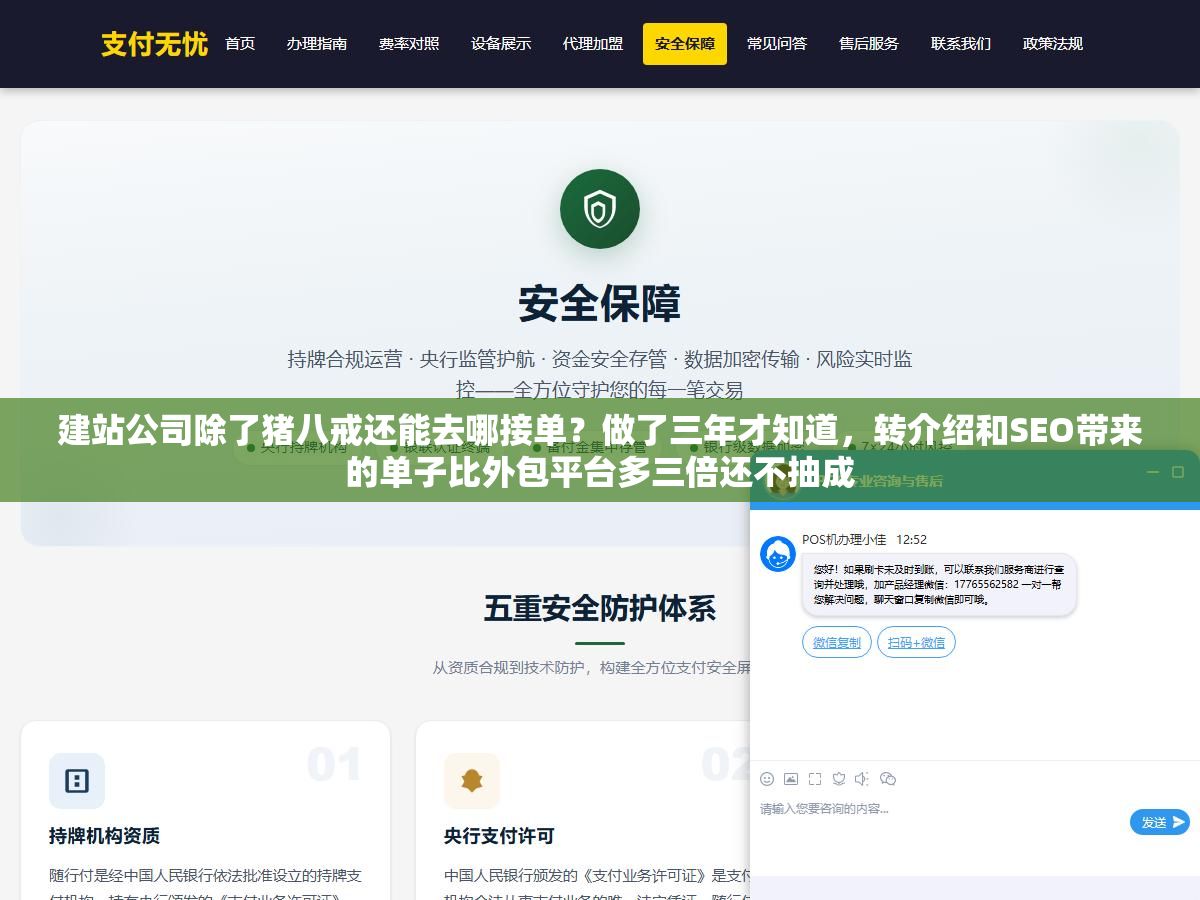Click the overlay banner headline about 猪八戒
The height and width of the screenshot is (900, 1200).
pos(600,451)
